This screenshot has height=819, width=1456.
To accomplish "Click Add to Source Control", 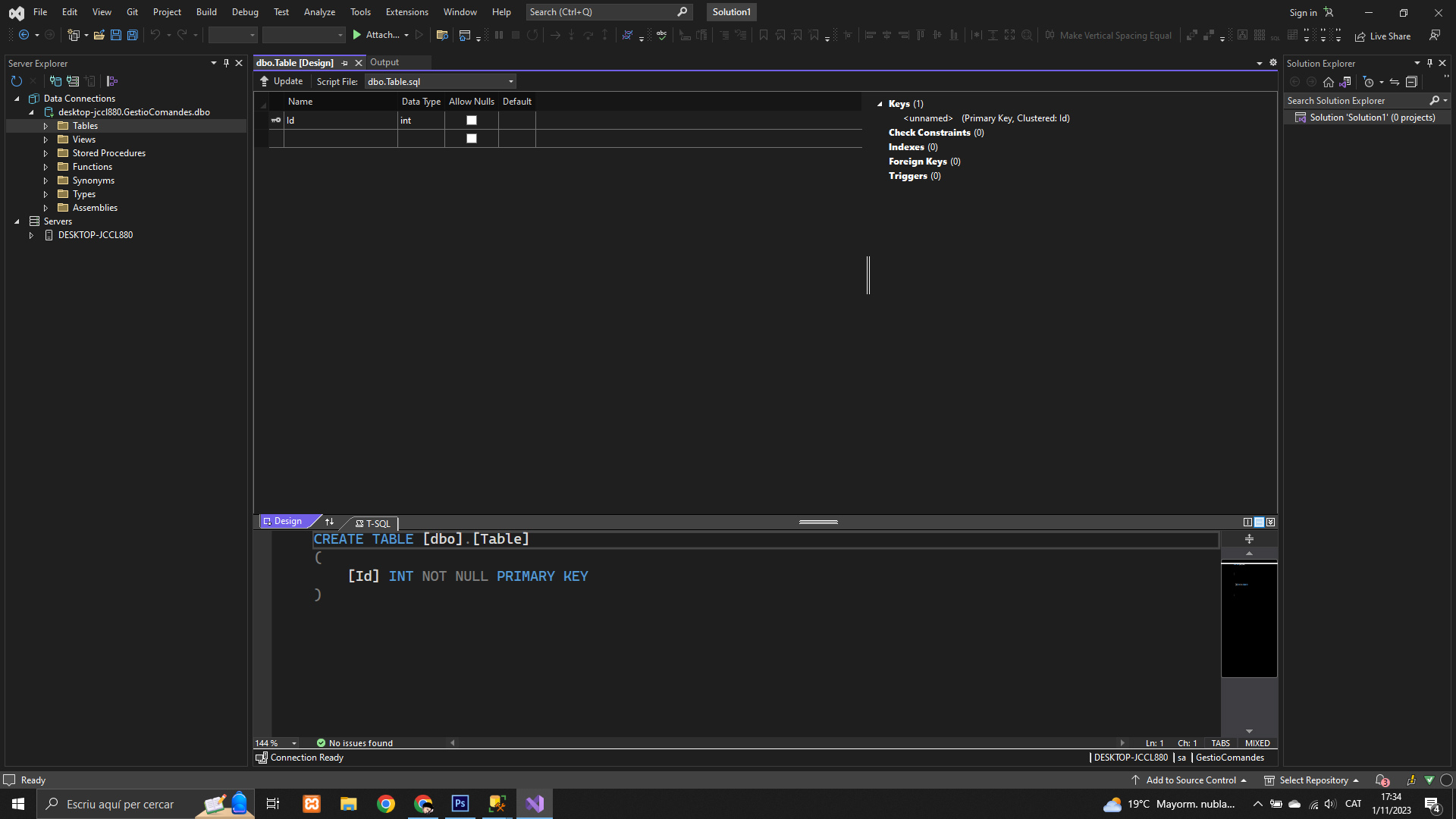I will tap(1191, 780).
